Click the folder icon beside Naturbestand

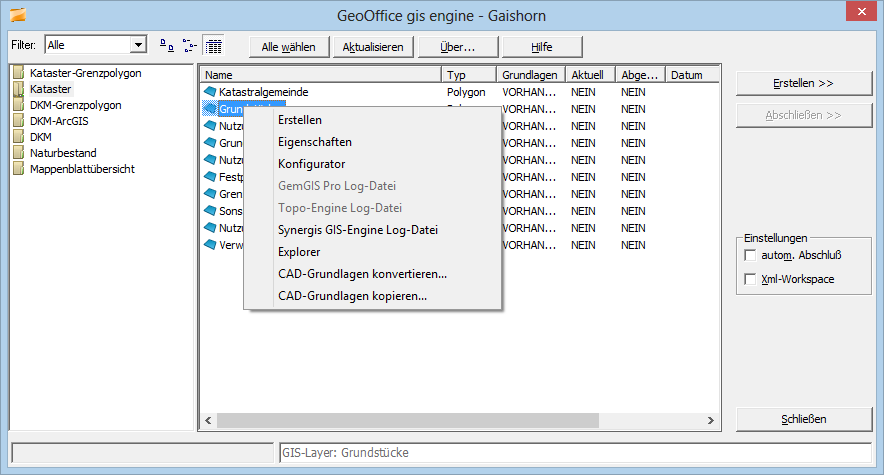(19, 153)
